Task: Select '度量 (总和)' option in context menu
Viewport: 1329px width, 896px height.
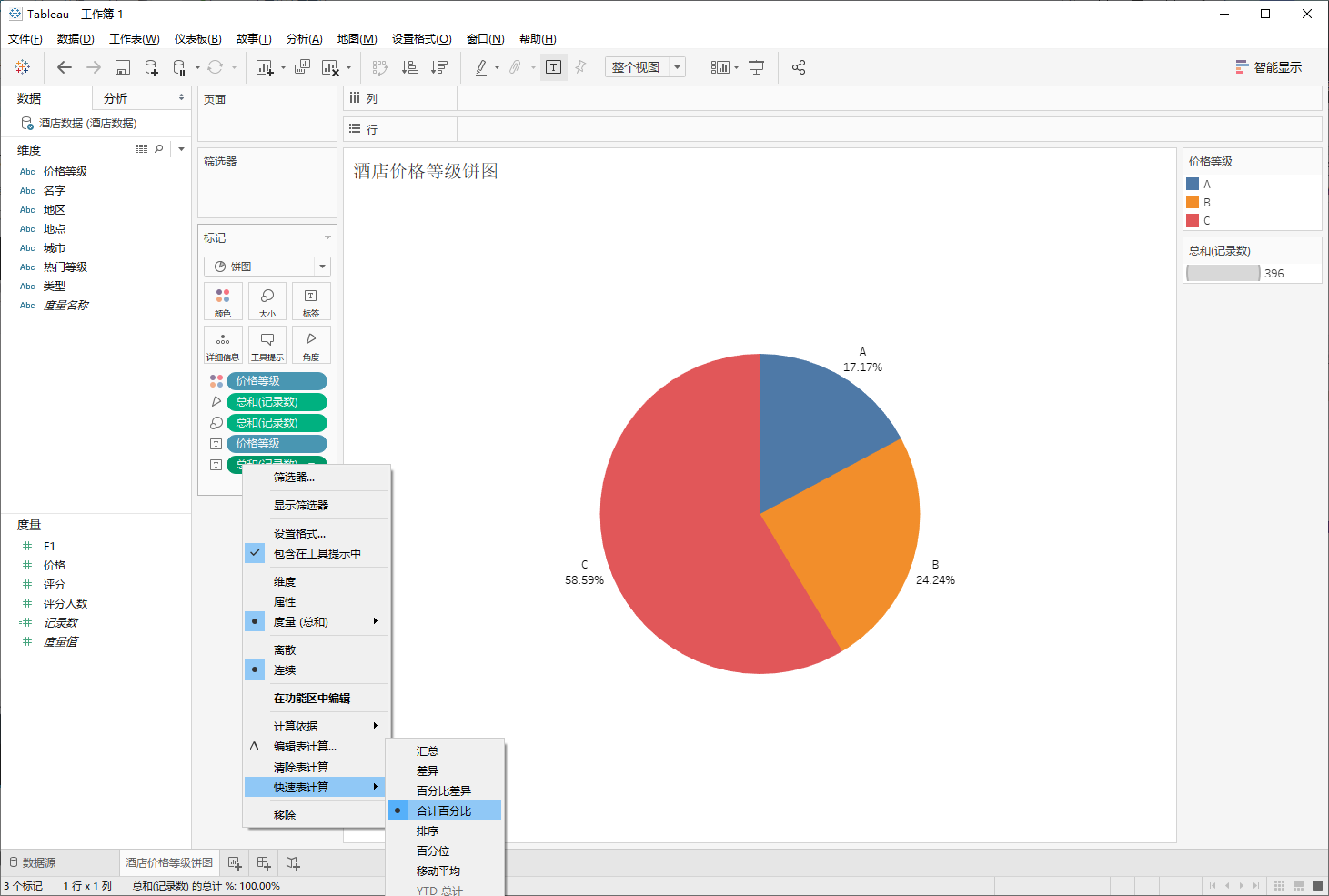Action: [316, 621]
